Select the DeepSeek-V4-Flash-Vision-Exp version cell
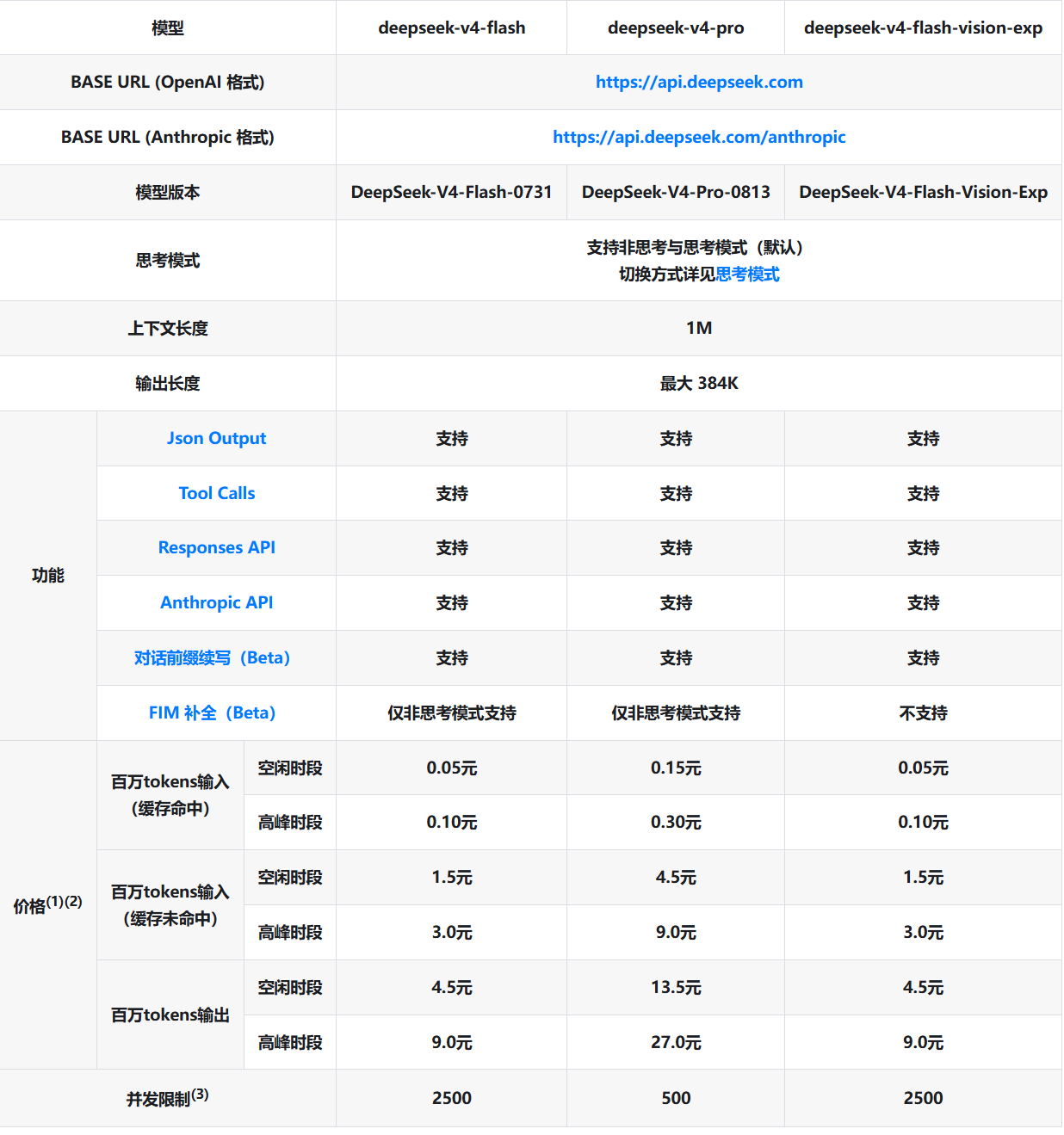 pyautogui.click(x=924, y=193)
